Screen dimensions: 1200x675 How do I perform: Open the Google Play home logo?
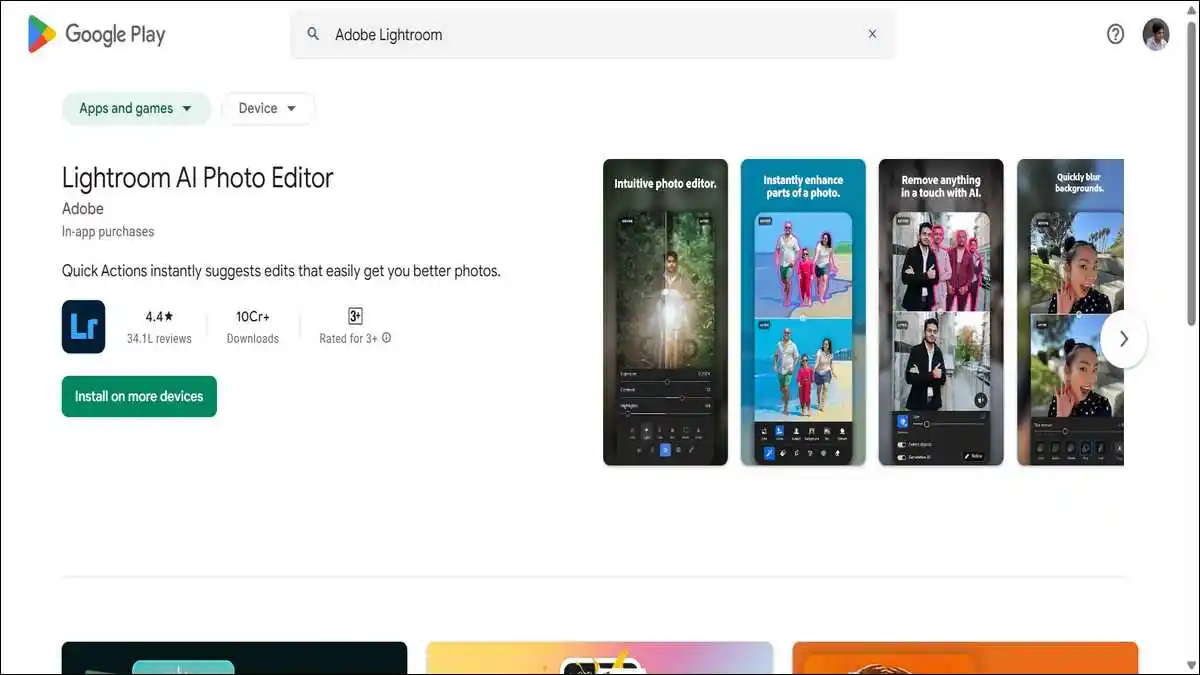pyautogui.click(x=96, y=34)
